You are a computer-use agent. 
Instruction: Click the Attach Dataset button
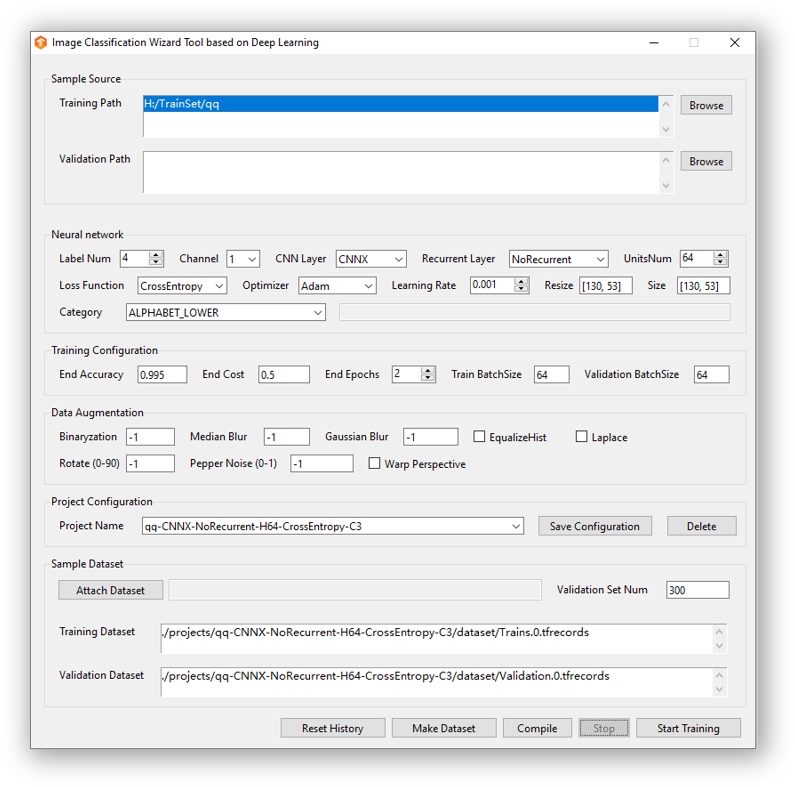(111, 590)
